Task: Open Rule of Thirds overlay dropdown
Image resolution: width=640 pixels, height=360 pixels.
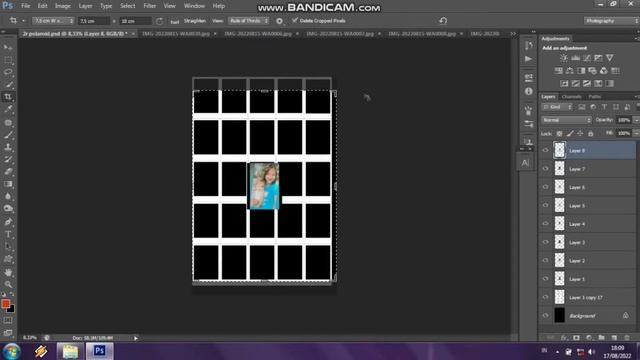Action: point(249,20)
